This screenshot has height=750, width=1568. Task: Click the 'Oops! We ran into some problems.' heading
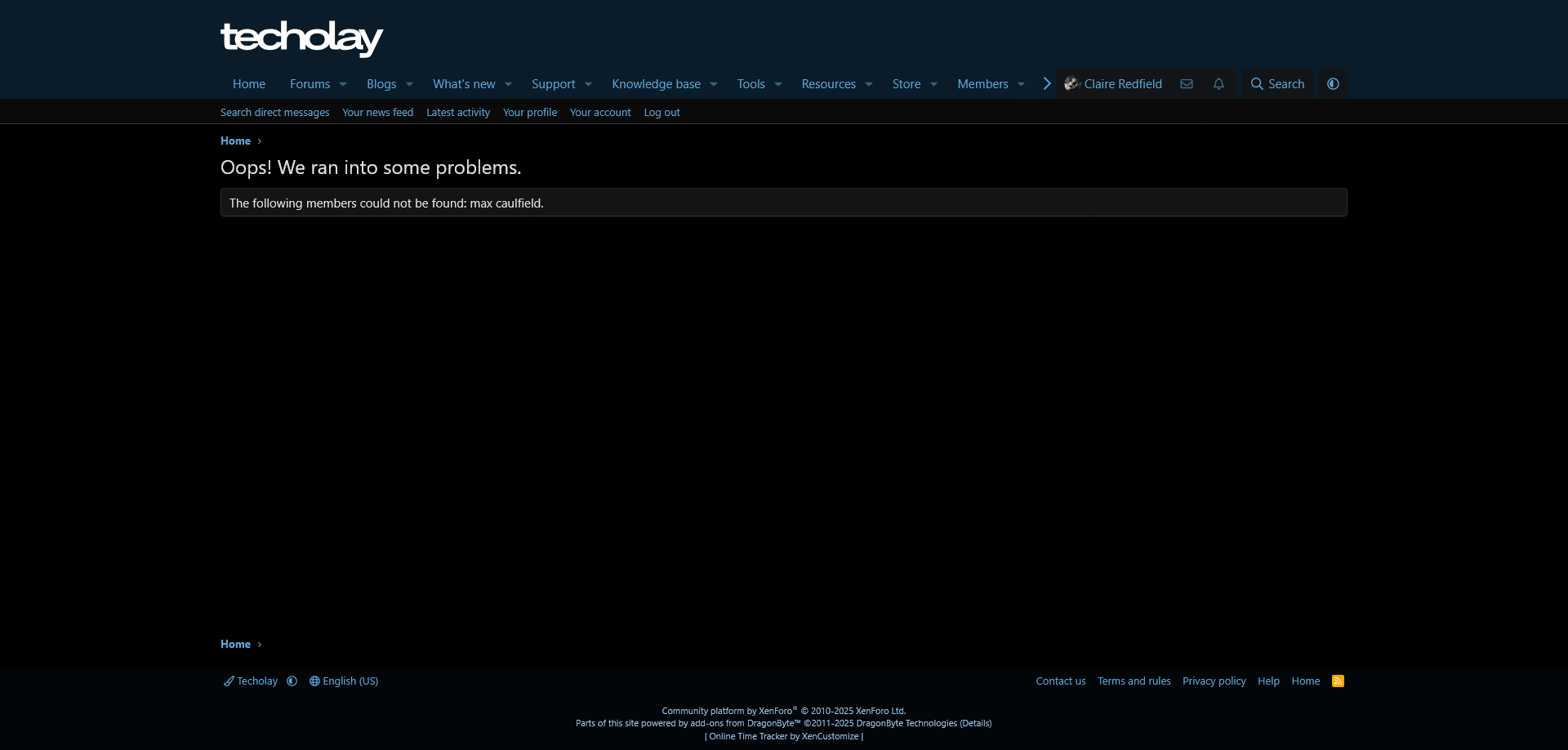pos(371,167)
